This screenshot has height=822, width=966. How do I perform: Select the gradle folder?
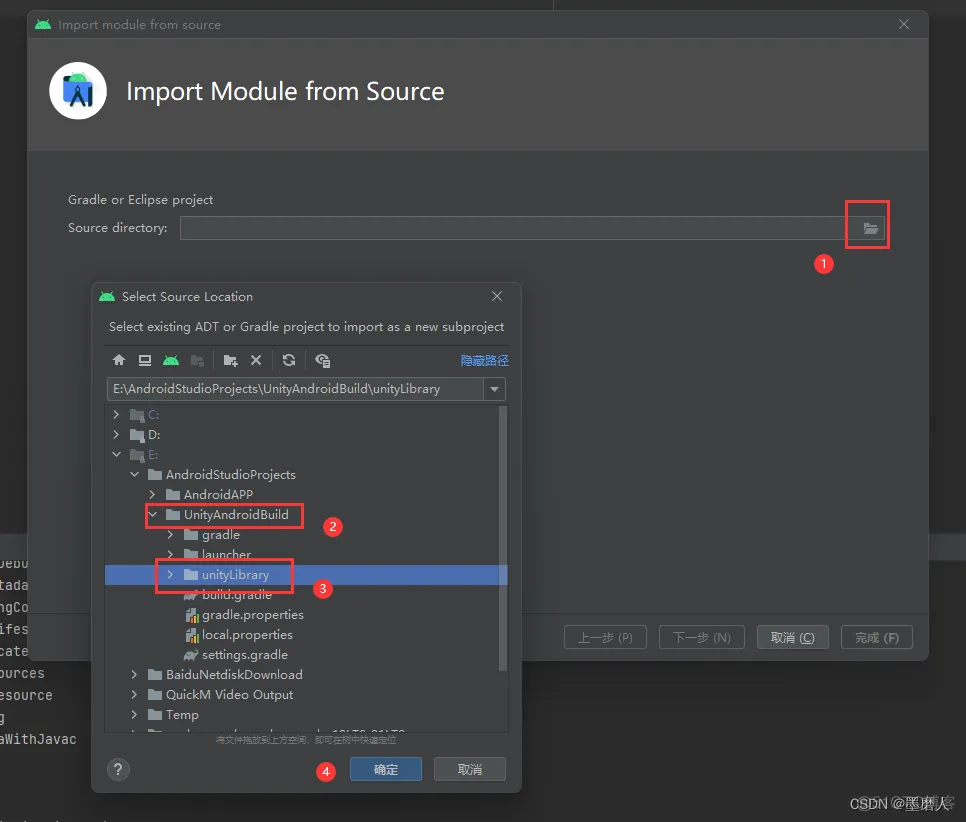point(221,534)
